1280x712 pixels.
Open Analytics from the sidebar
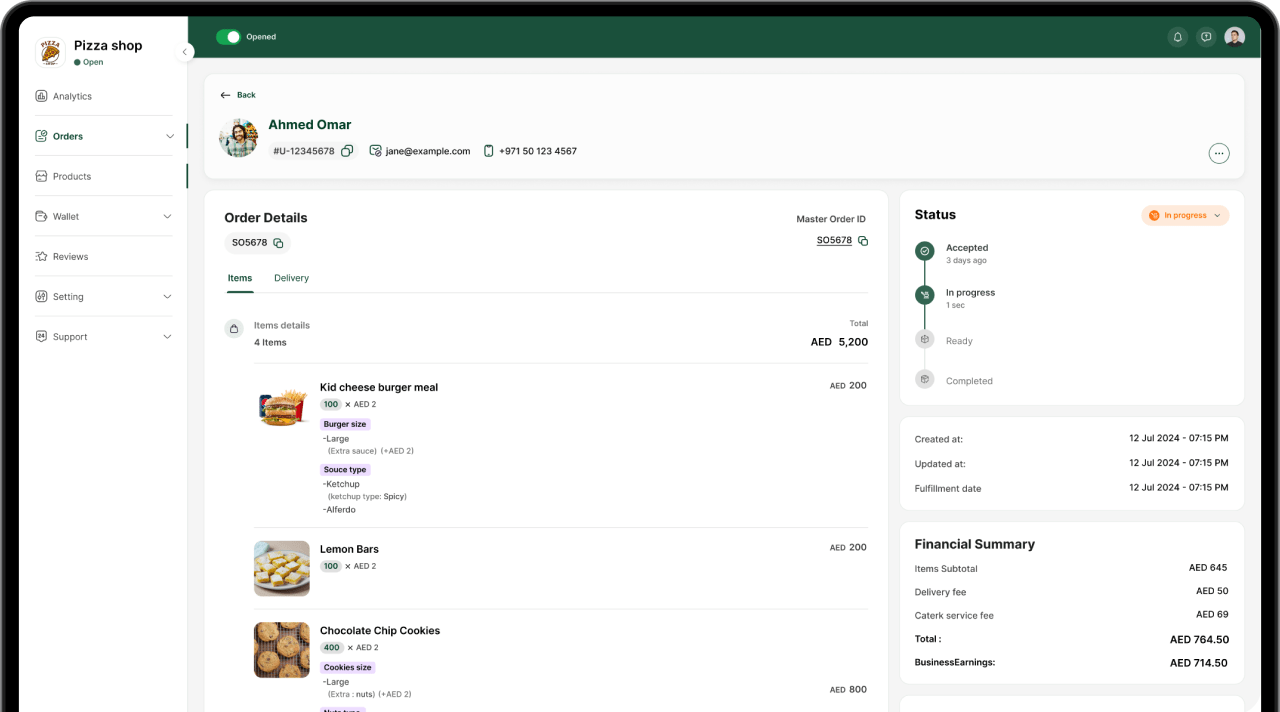pyautogui.click(x=72, y=96)
